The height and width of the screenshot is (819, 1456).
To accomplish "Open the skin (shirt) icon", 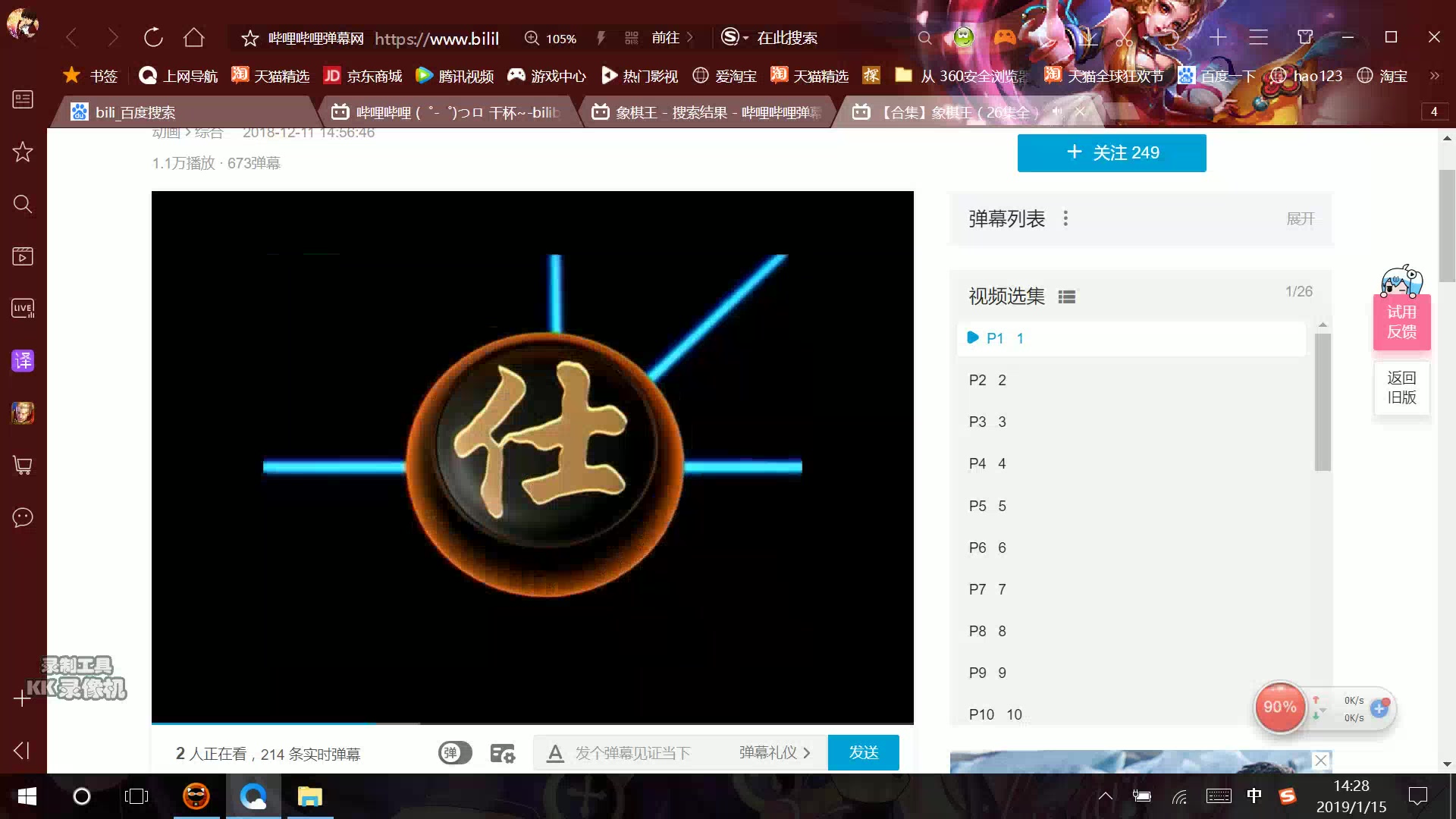I will click(1304, 37).
